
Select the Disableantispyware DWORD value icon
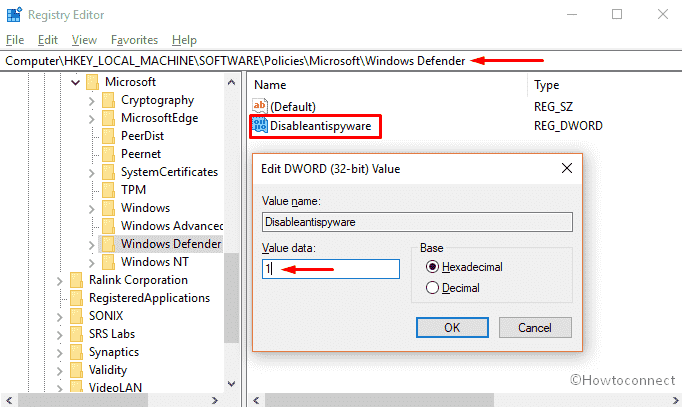260,126
